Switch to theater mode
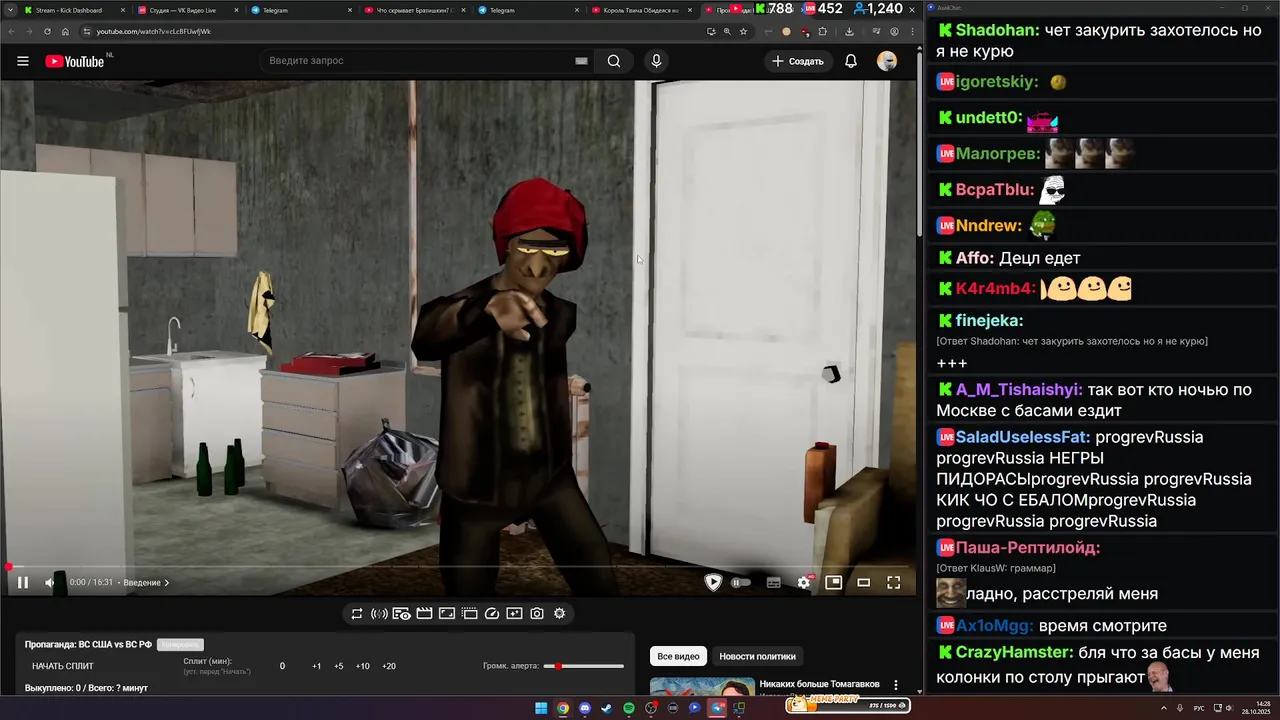This screenshot has width=1280, height=720. click(x=864, y=583)
